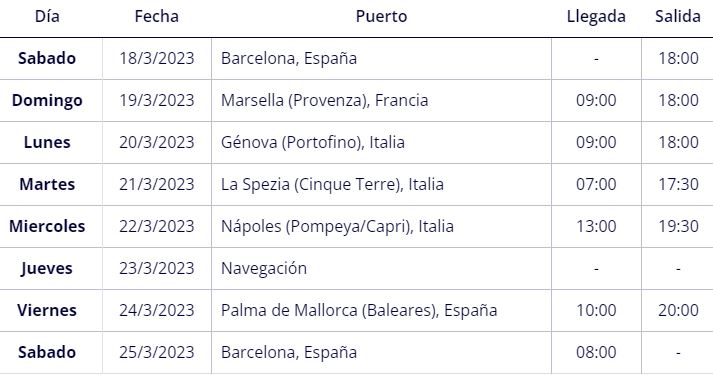Image resolution: width=713 pixels, height=382 pixels.
Task: Click the Domingo day cell
Action: 47,101
